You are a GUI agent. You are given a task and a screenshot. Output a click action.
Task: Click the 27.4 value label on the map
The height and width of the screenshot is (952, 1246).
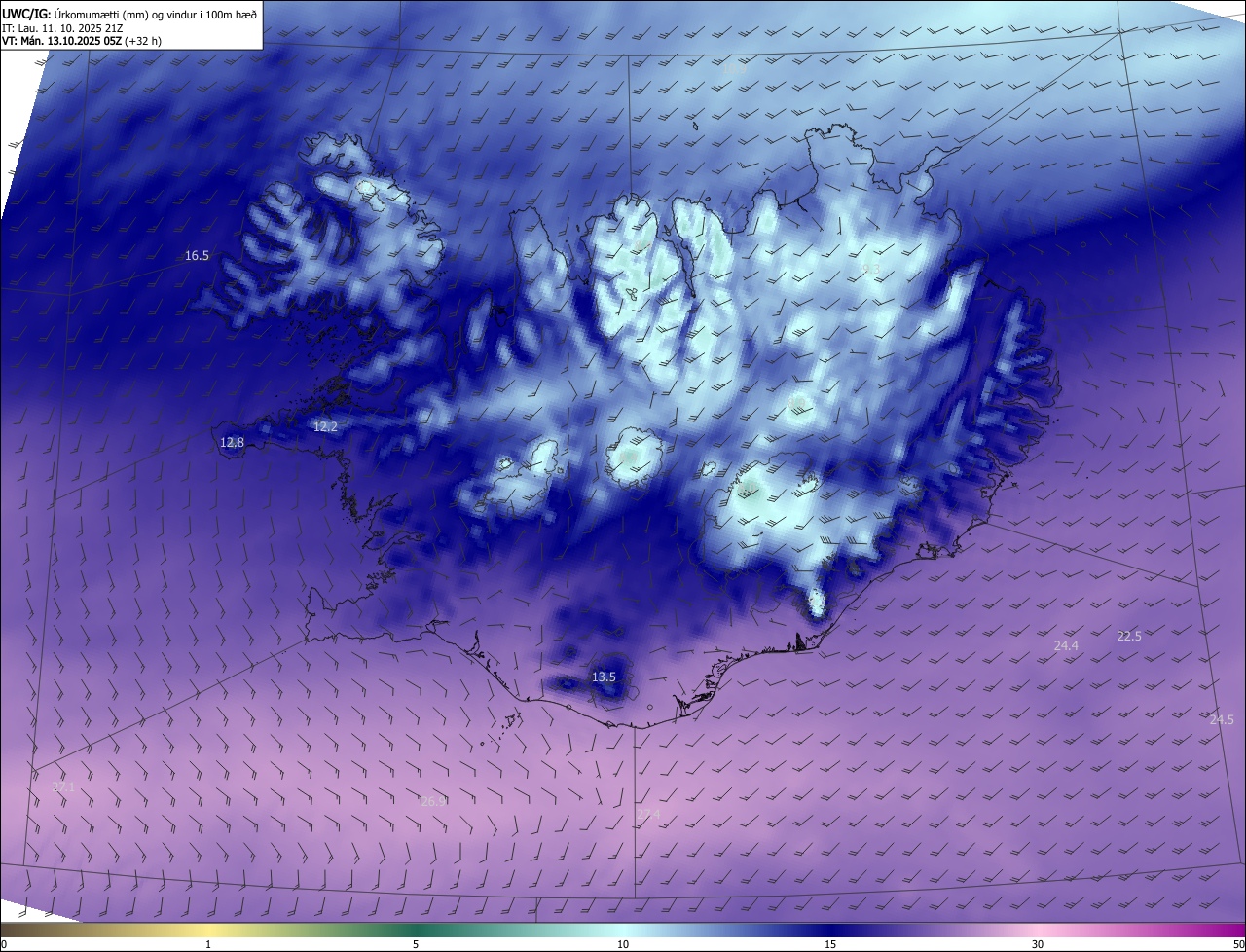pyautogui.click(x=648, y=814)
